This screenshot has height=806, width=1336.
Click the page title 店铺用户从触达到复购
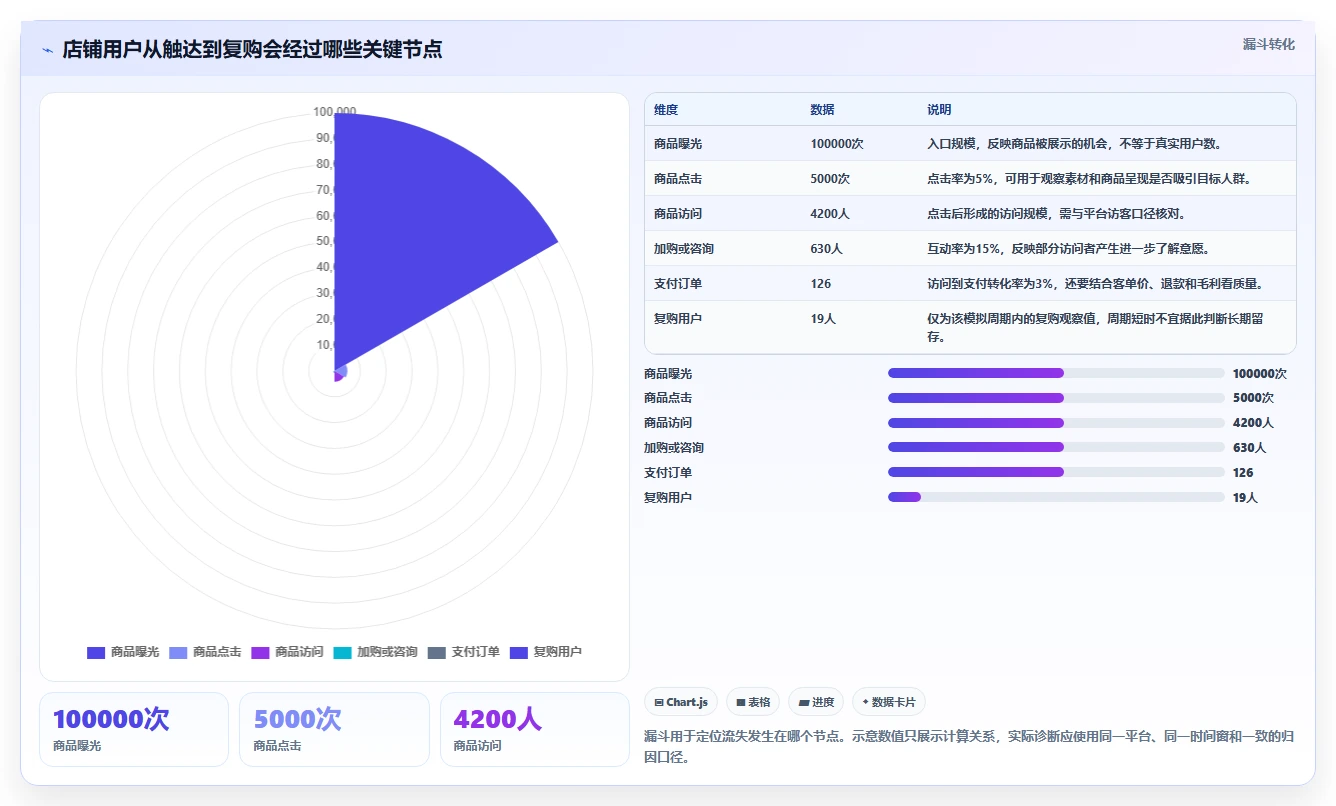coord(252,50)
